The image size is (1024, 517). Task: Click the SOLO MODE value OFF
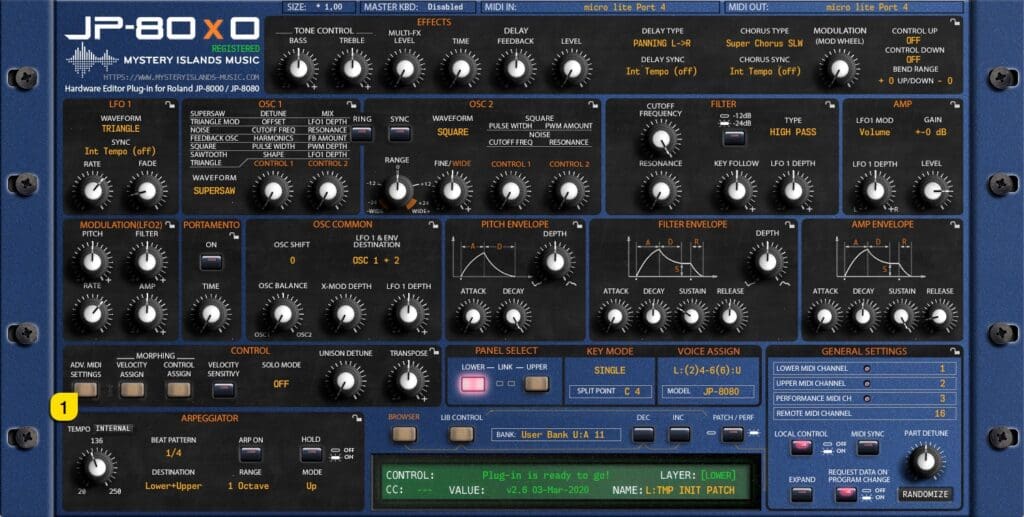tap(281, 384)
